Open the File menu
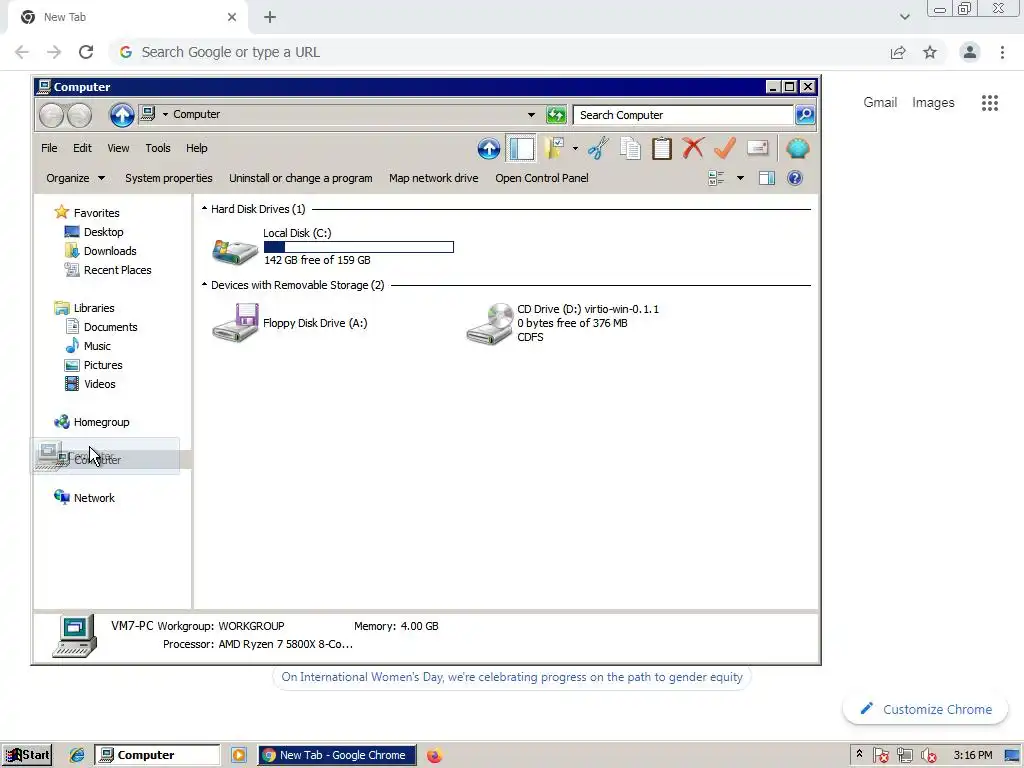Image resolution: width=1024 pixels, height=768 pixels. [x=49, y=148]
